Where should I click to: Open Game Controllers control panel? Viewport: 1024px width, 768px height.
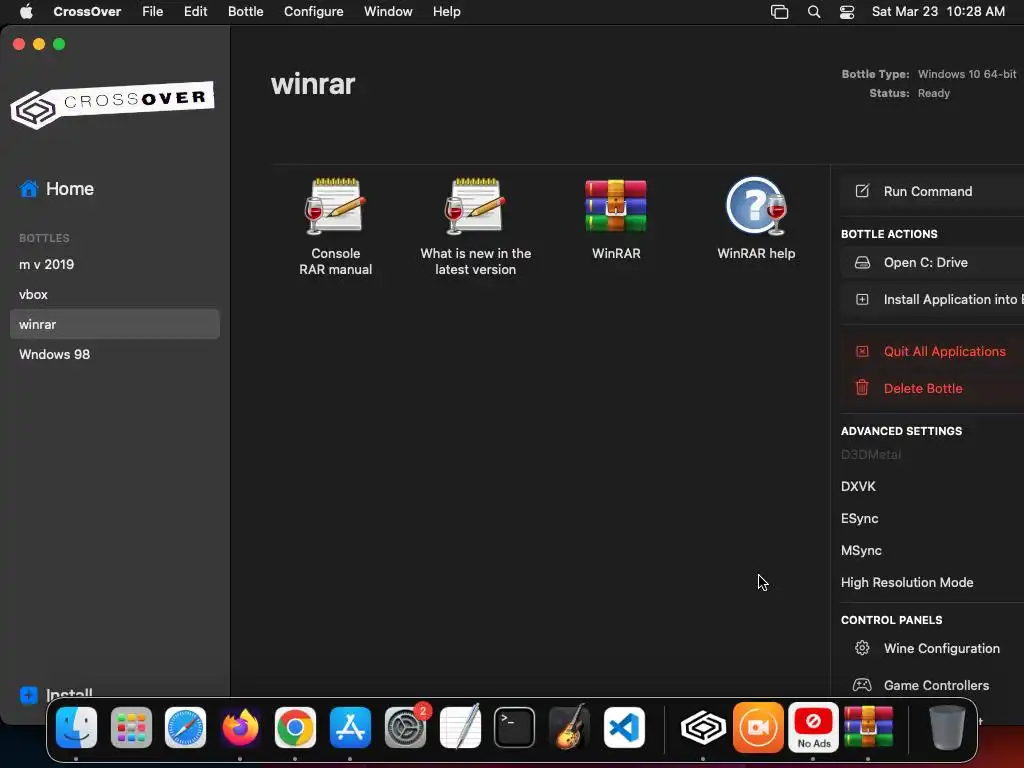[x=932, y=685]
